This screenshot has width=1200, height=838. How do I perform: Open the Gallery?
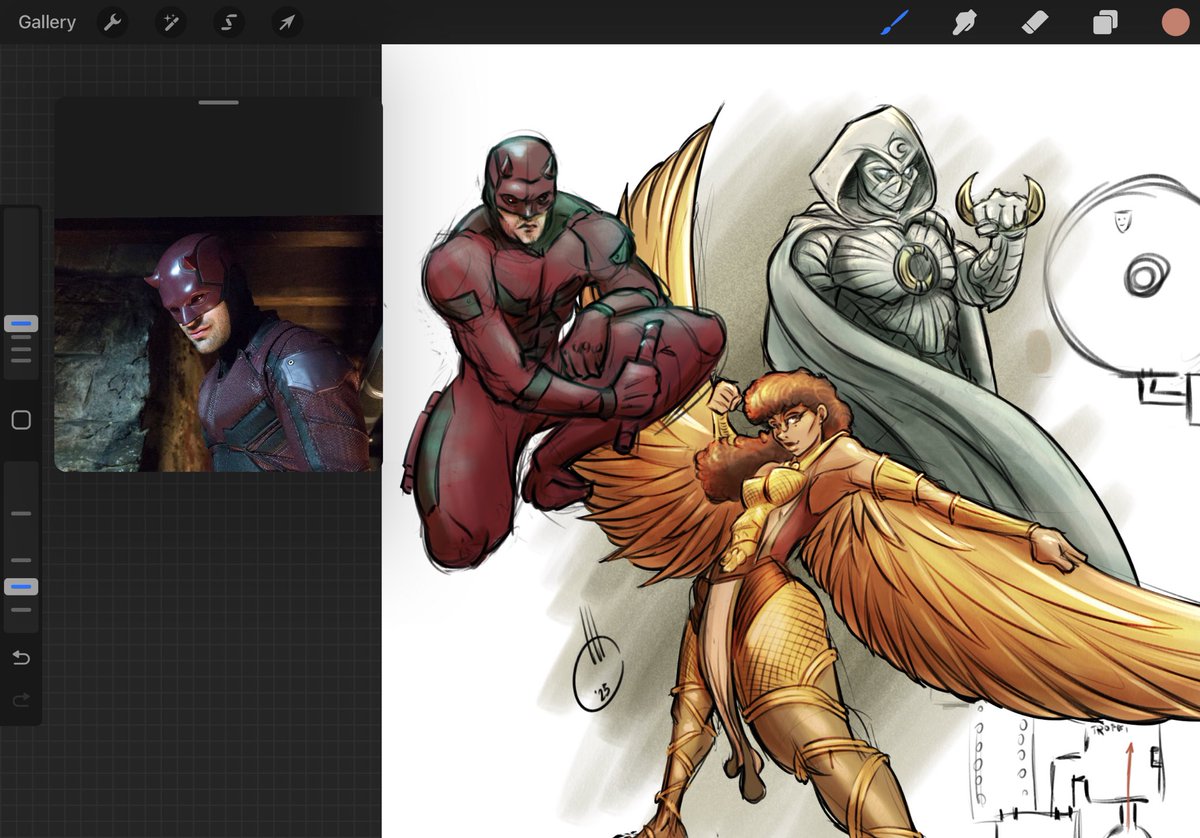47,22
